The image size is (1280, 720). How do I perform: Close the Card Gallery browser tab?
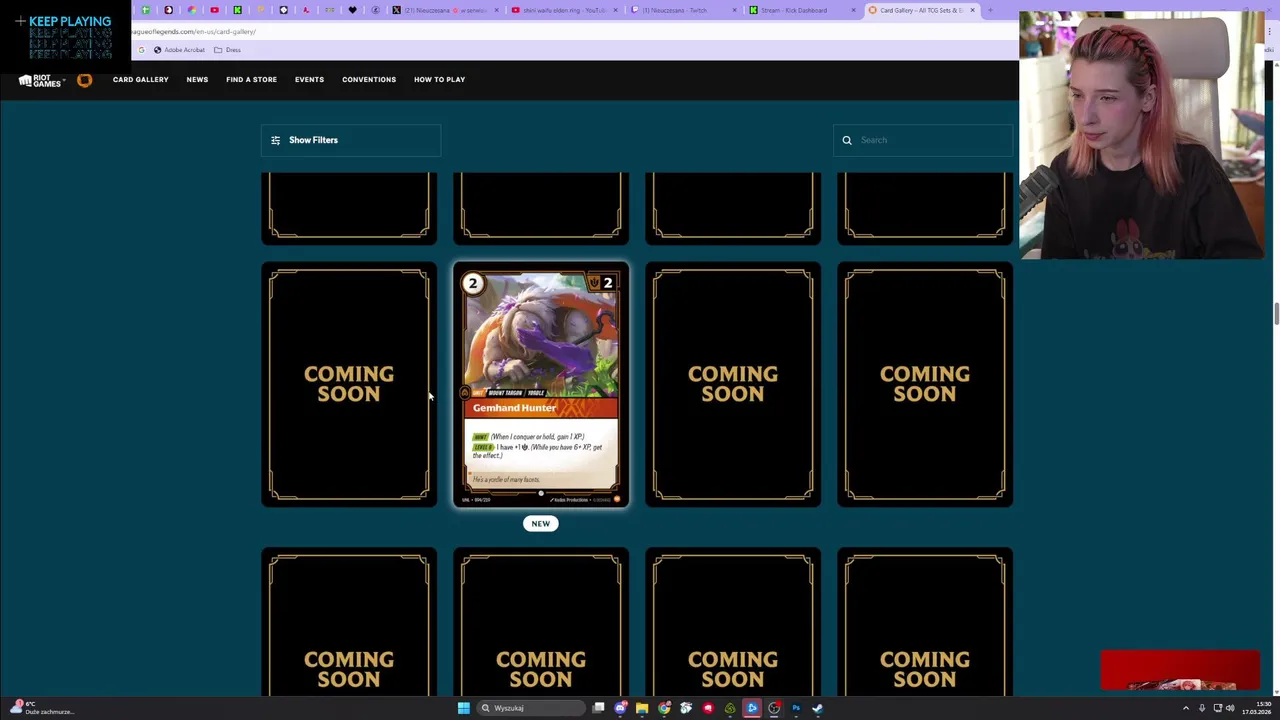coord(972,10)
